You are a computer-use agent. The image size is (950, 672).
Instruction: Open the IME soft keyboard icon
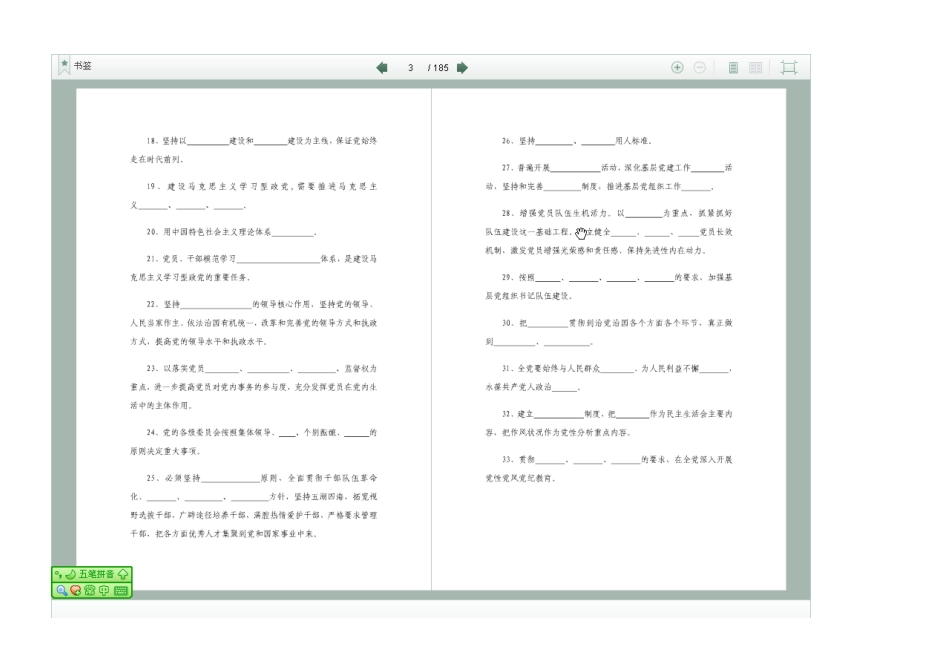click(x=121, y=590)
